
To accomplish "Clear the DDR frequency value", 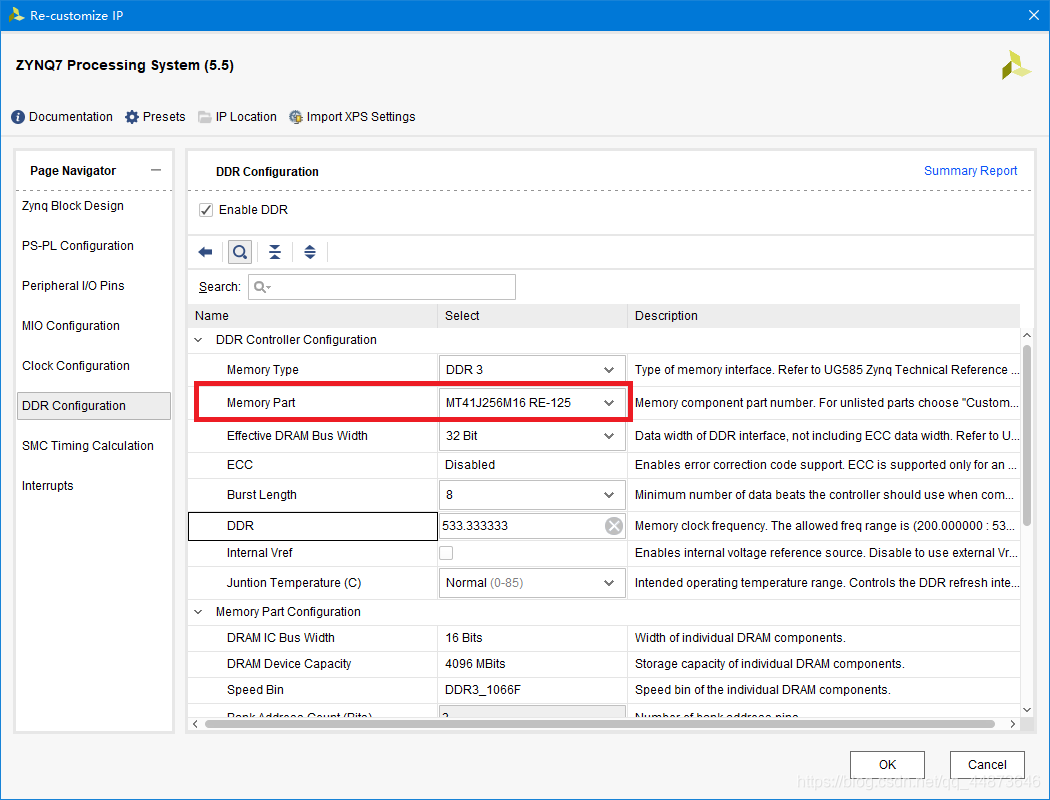I will (x=613, y=526).
